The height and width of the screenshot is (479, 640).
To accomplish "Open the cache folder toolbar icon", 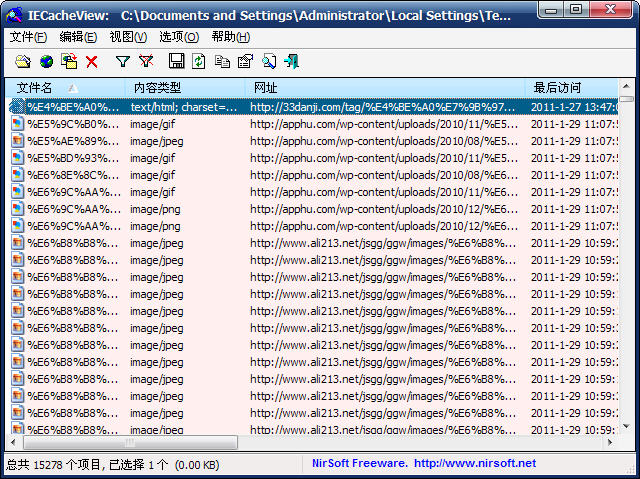I will (23, 62).
